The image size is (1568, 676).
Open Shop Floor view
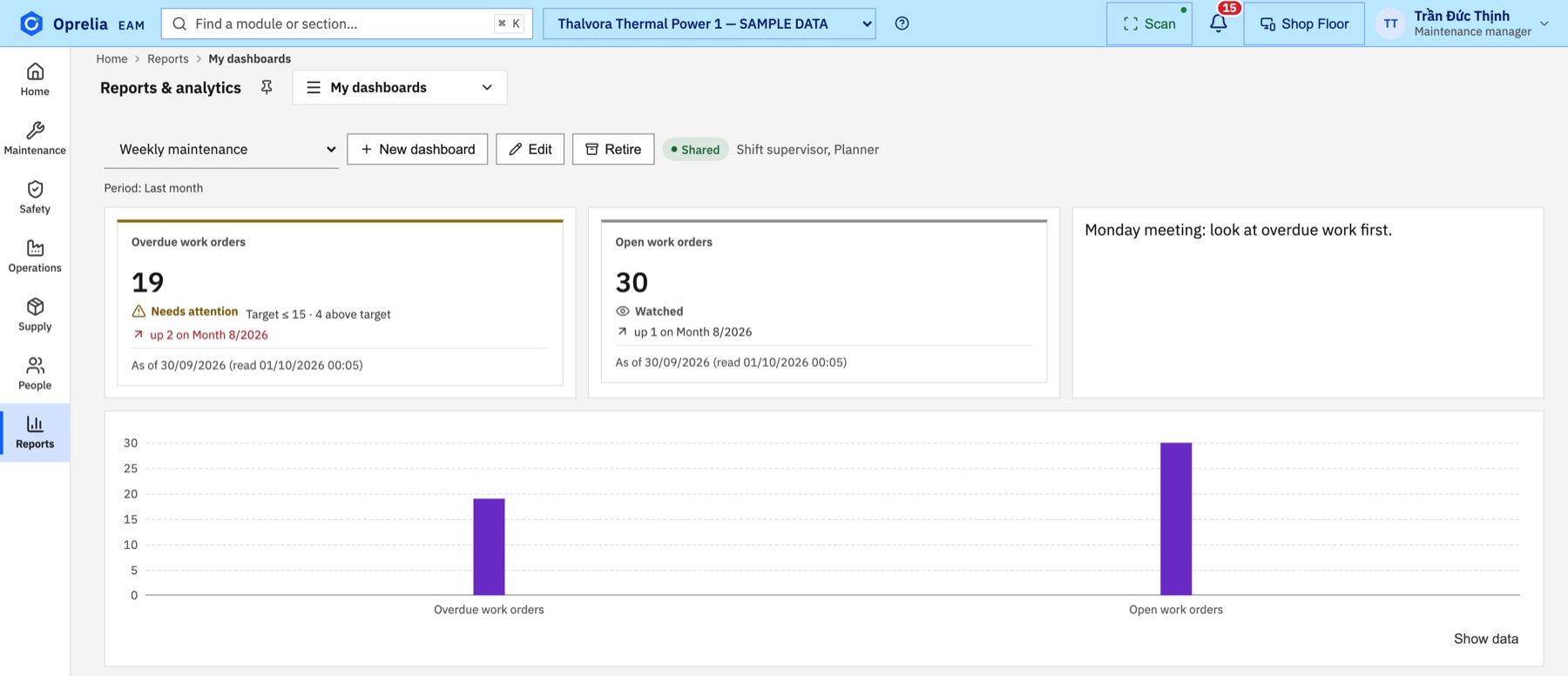tap(1304, 24)
